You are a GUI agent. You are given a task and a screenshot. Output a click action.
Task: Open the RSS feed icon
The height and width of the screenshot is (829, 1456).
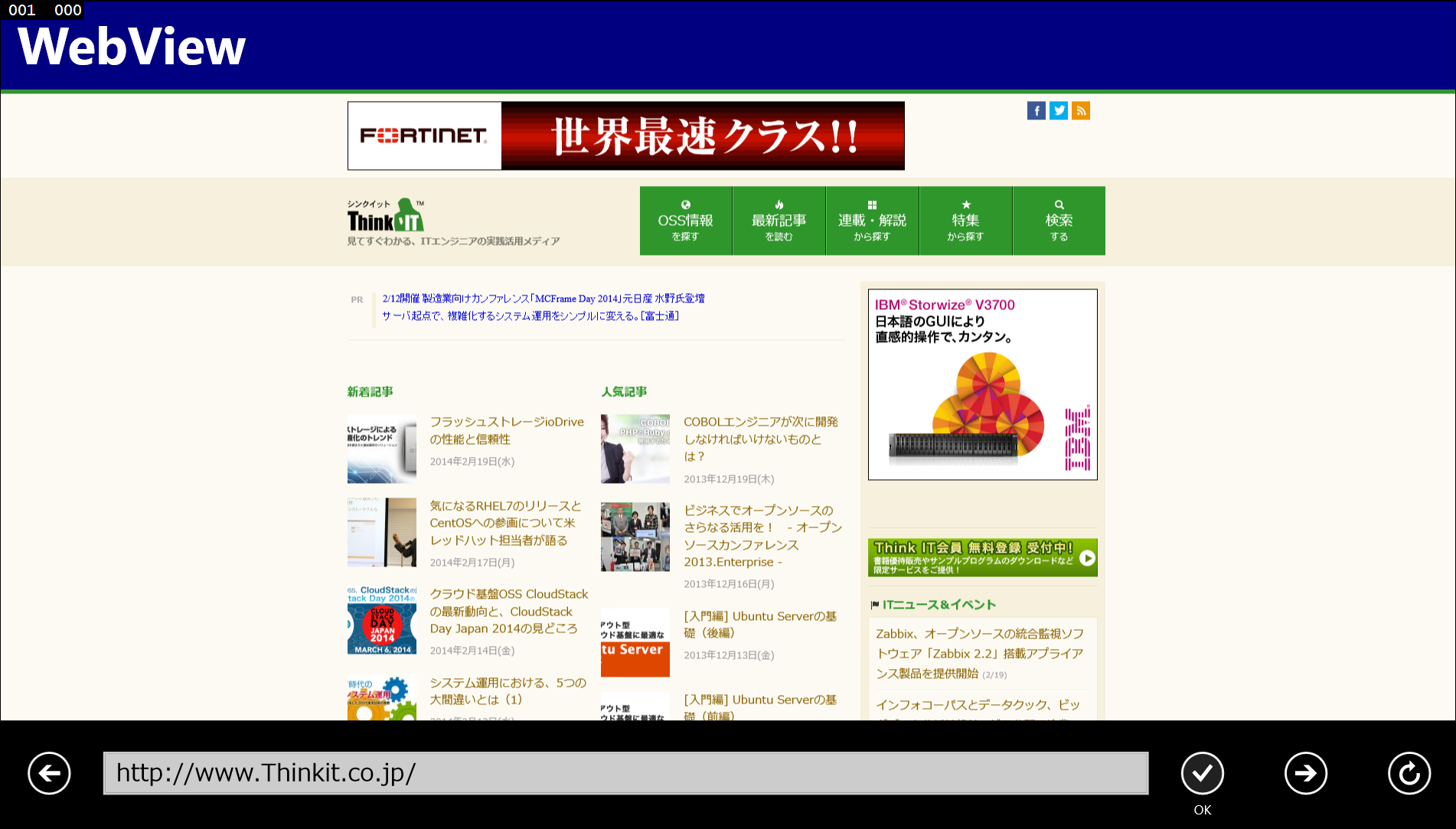[1080, 111]
